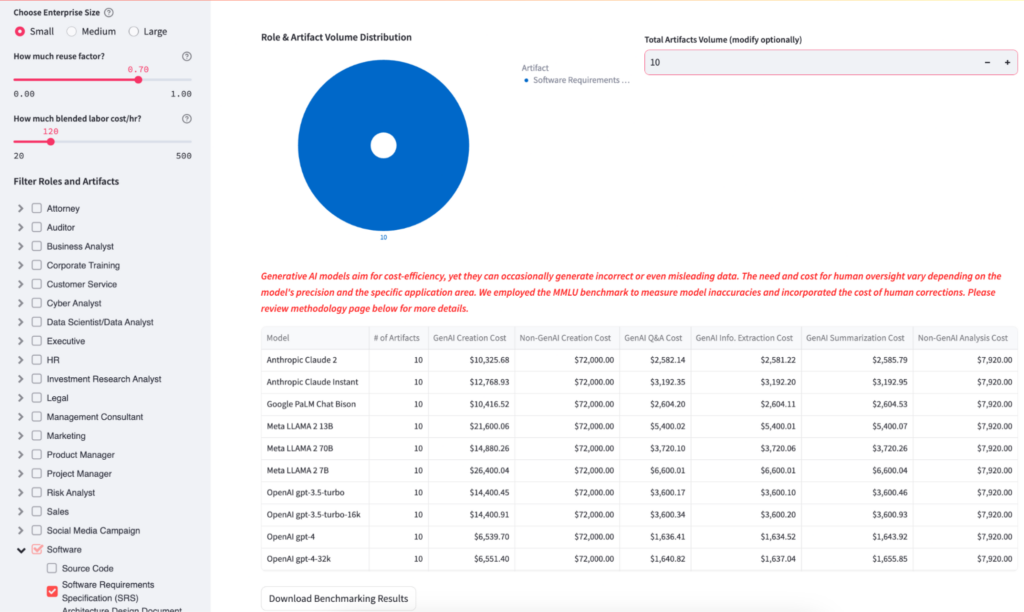Uncheck Software Requirements Specification (SRS)
The height and width of the screenshot is (612, 1024).
(x=51, y=590)
